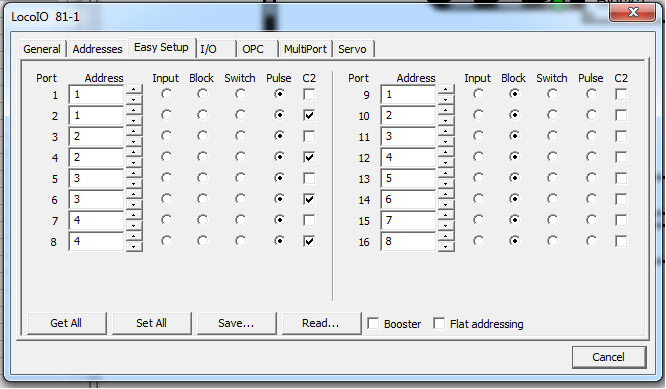Cancel the LocoIO dialog
666x389 pixels.
tap(609, 357)
